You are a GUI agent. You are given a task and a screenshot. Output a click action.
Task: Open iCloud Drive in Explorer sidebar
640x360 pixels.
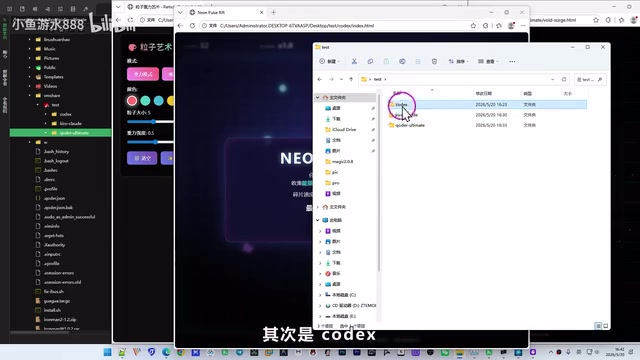pos(344,129)
